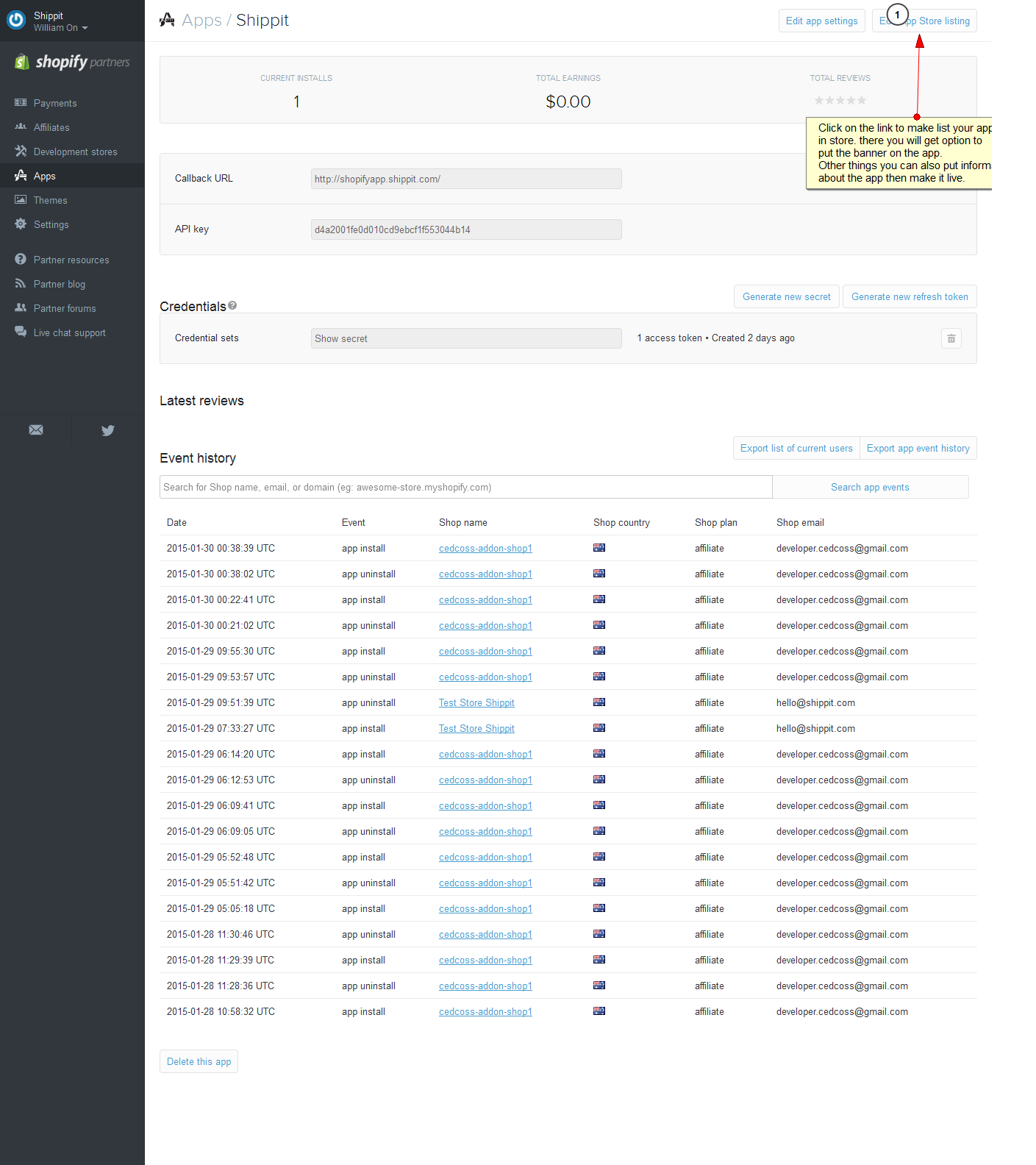Open the Payments menu item
The height and width of the screenshot is (1165, 1036).
55,103
